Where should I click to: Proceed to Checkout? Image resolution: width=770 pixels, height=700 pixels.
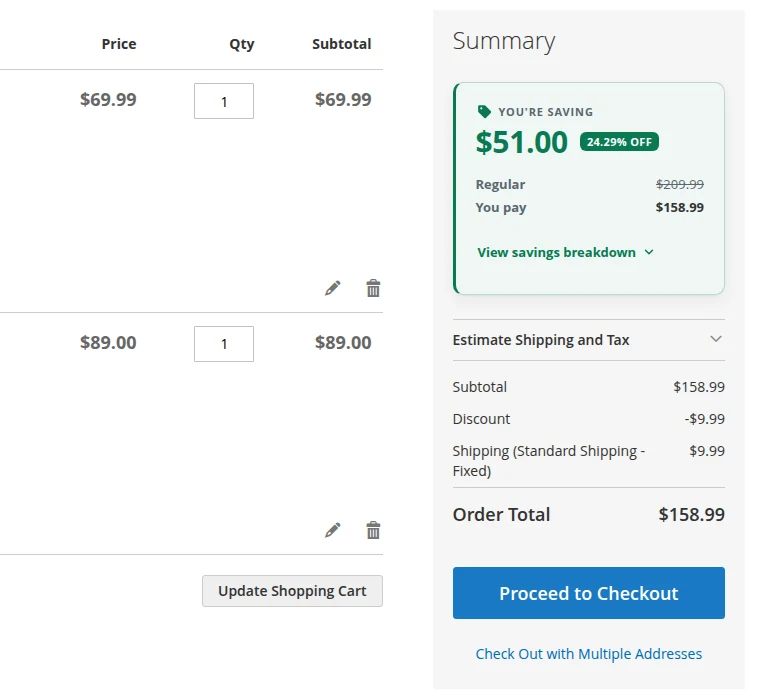pyautogui.click(x=589, y=593)
